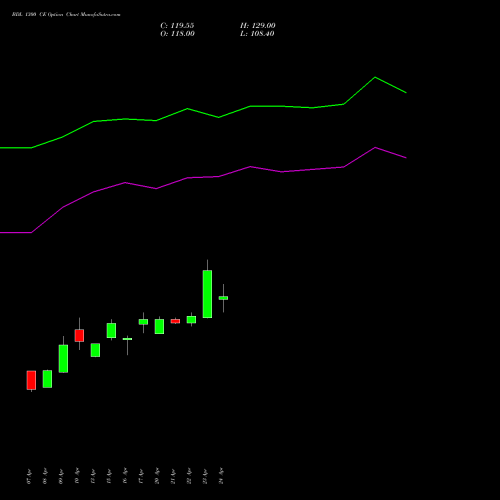The image size is (500, 500).
Task: Select the green candlestick for 08 Apr
Action: 47,379
